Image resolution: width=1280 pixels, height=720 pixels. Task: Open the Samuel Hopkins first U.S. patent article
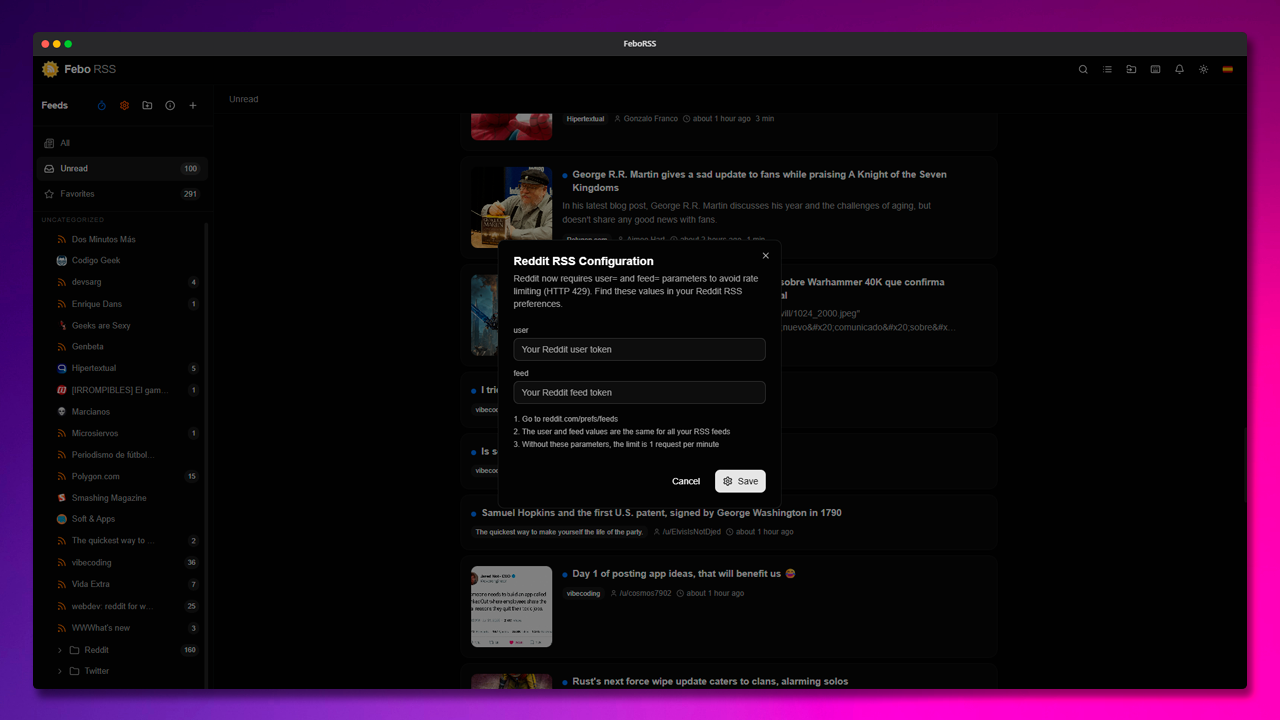tap(661, 513)
